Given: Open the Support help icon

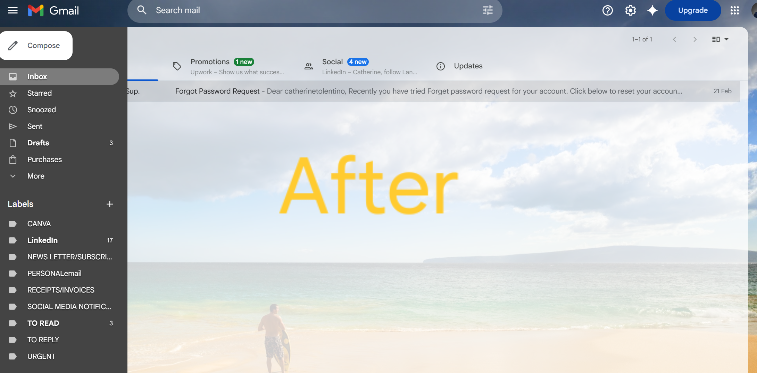Looking at the screenshot, I should coord(608,10).
